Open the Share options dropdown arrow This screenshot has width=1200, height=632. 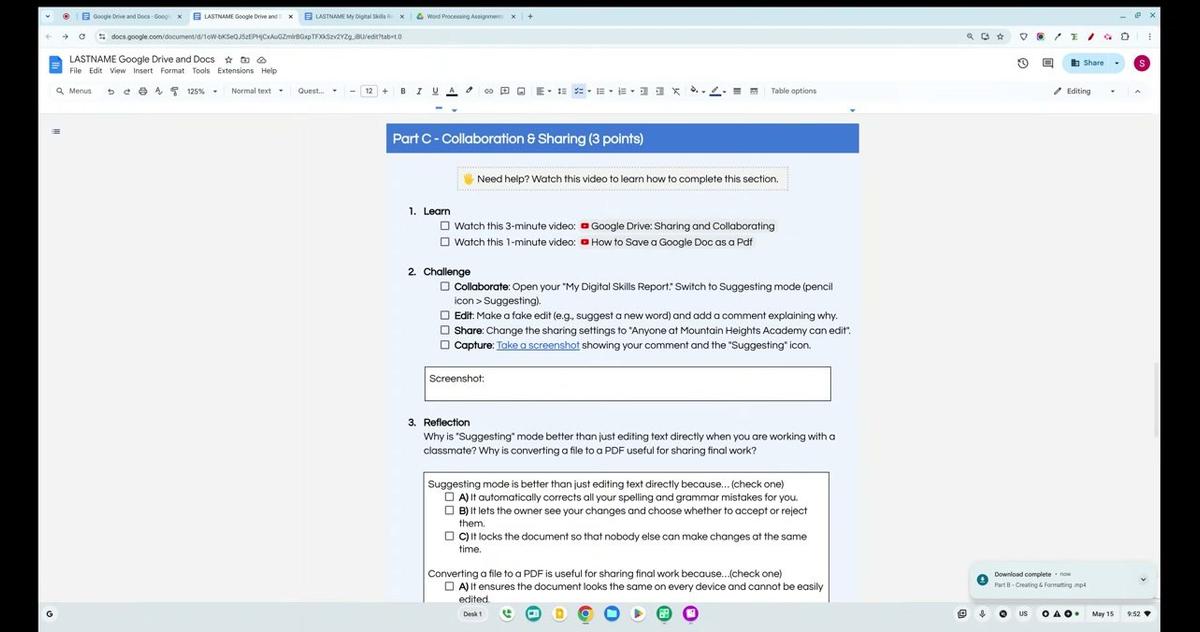coord(1115,63)
